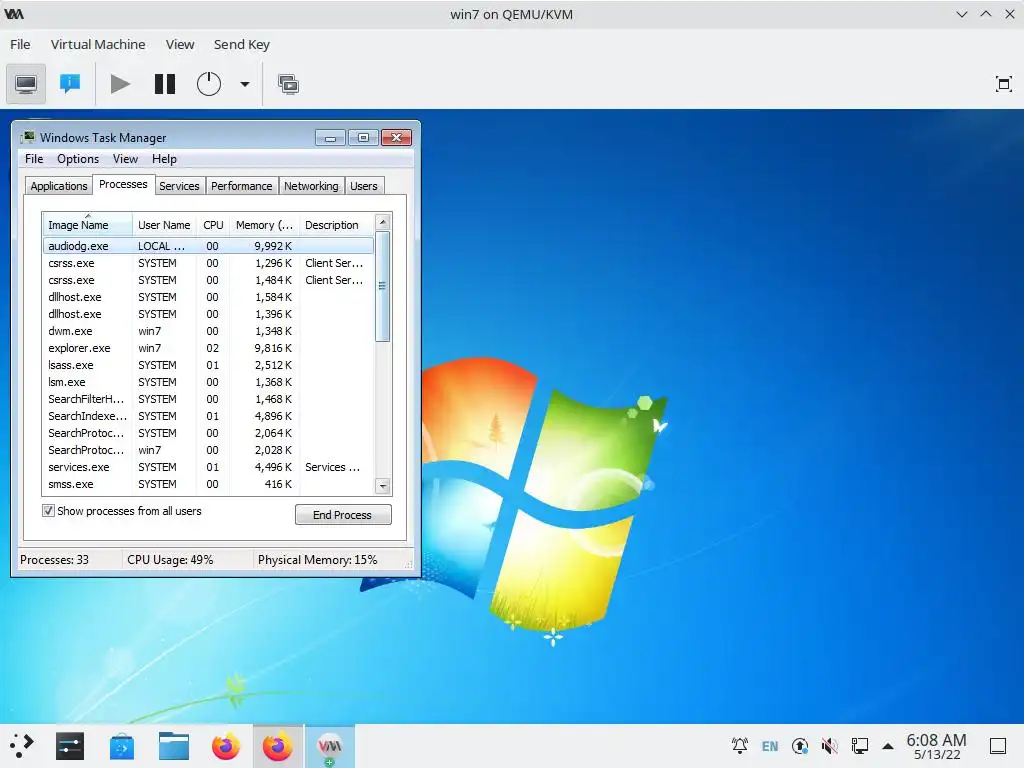
Task: Open the Discover software store icon
Action: 121,746
